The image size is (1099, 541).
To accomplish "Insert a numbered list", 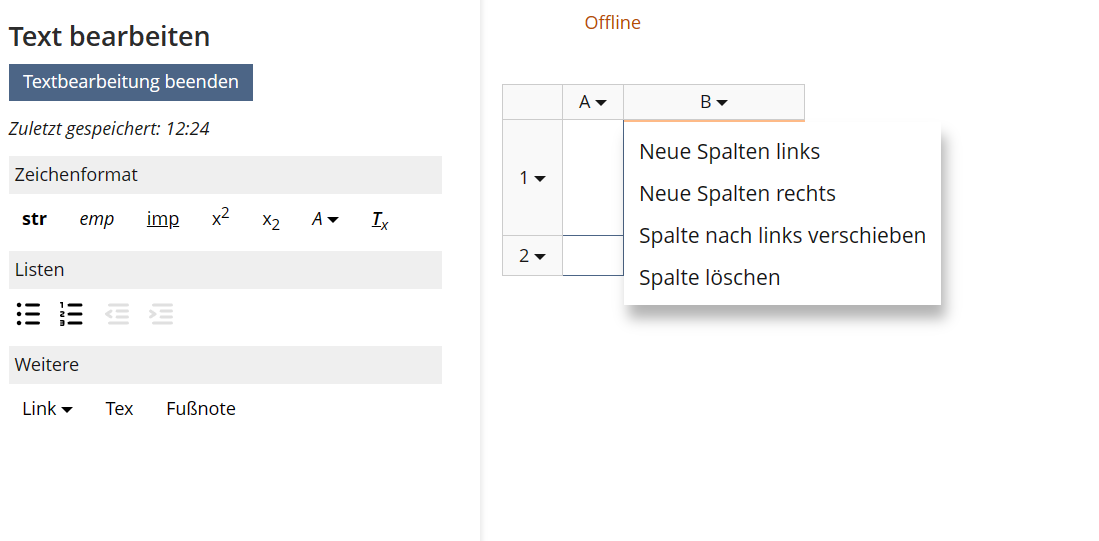I will pos(71,314).
